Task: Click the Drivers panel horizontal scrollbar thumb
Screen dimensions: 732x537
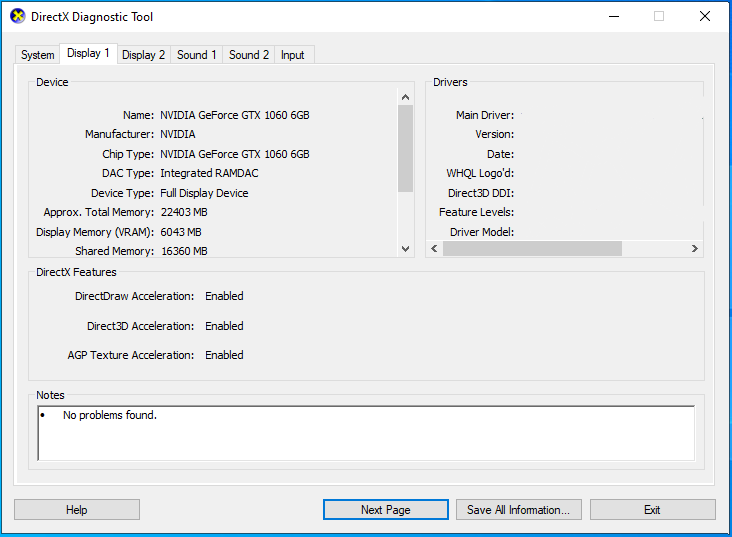Action: 532,249
